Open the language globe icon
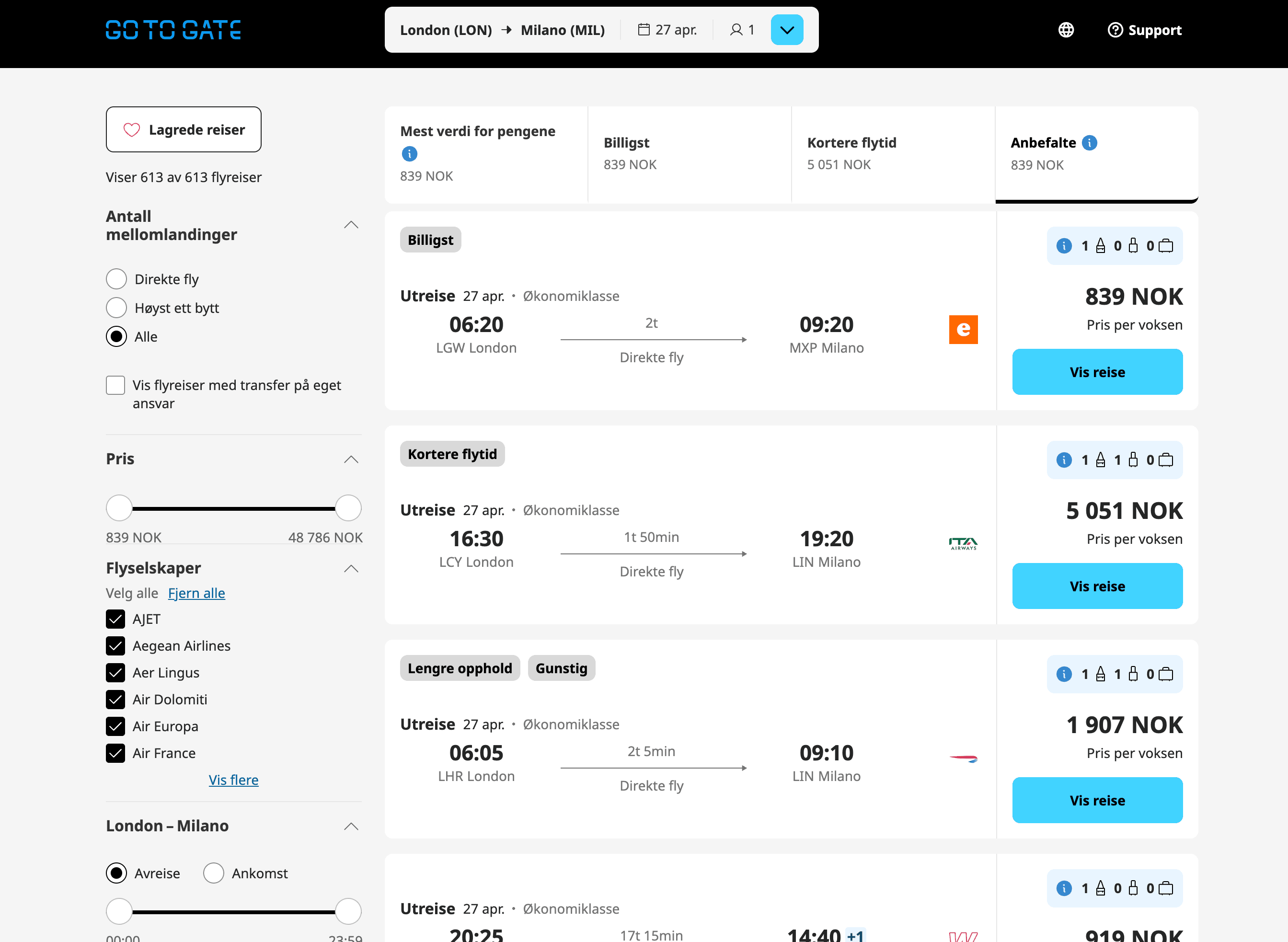Image resolution: width=1288 pixels, height=942 pixels. click(1066, 30)
